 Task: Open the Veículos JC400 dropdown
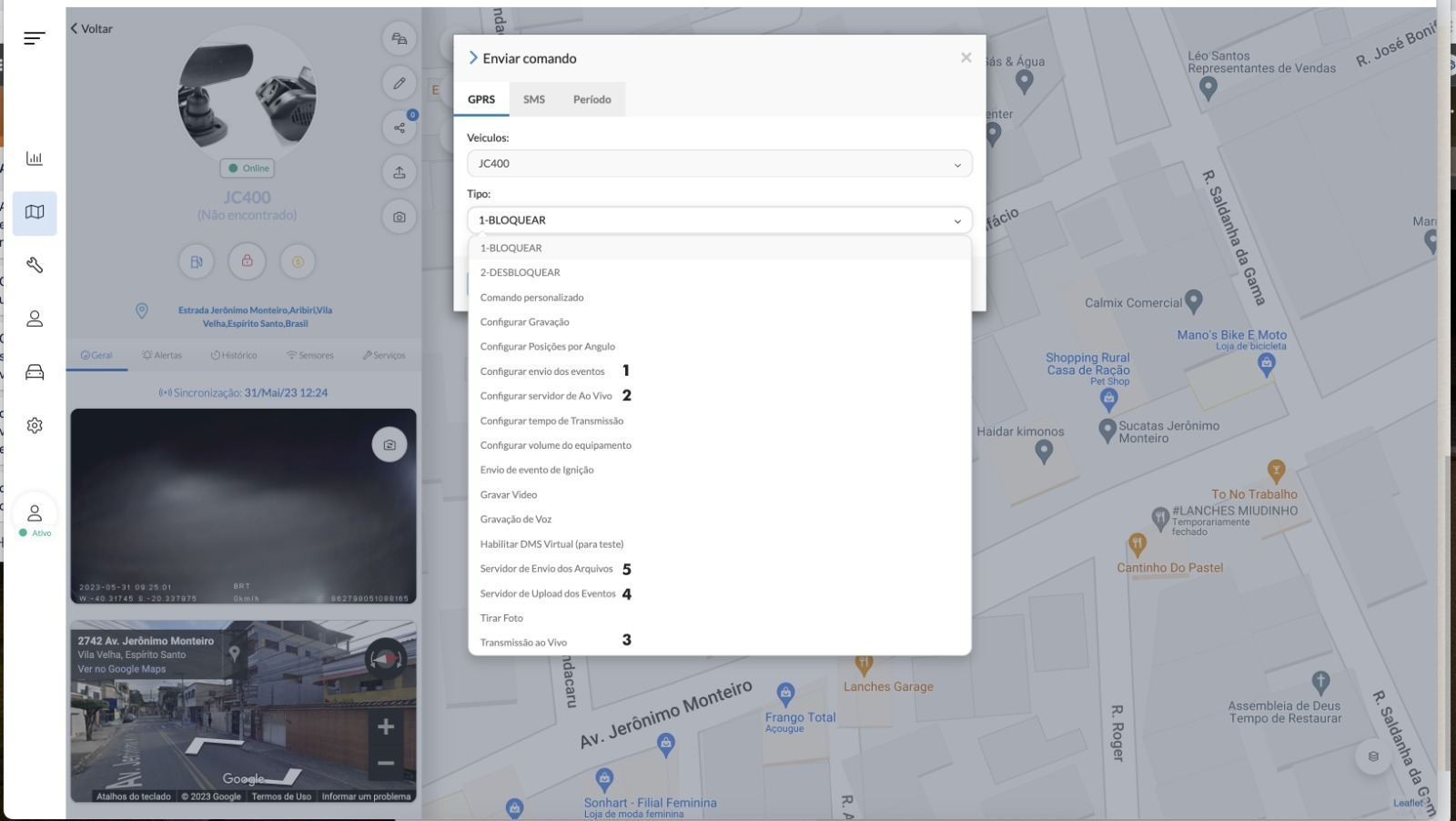[720, 164]
